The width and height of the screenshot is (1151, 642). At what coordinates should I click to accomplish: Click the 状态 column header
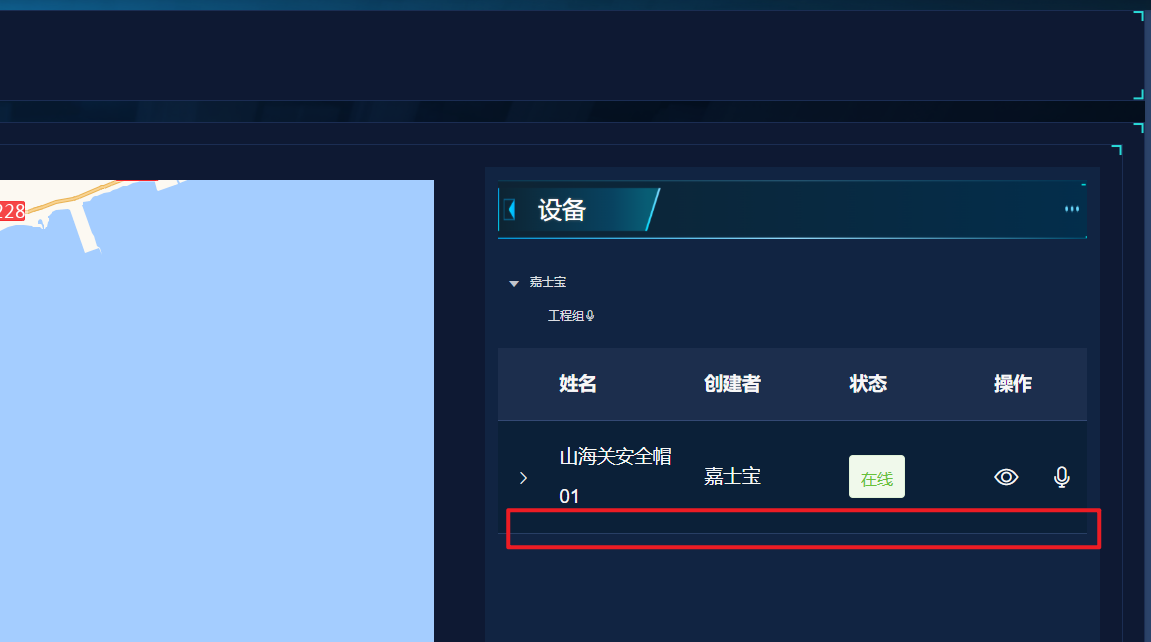(x=868, y=384)
